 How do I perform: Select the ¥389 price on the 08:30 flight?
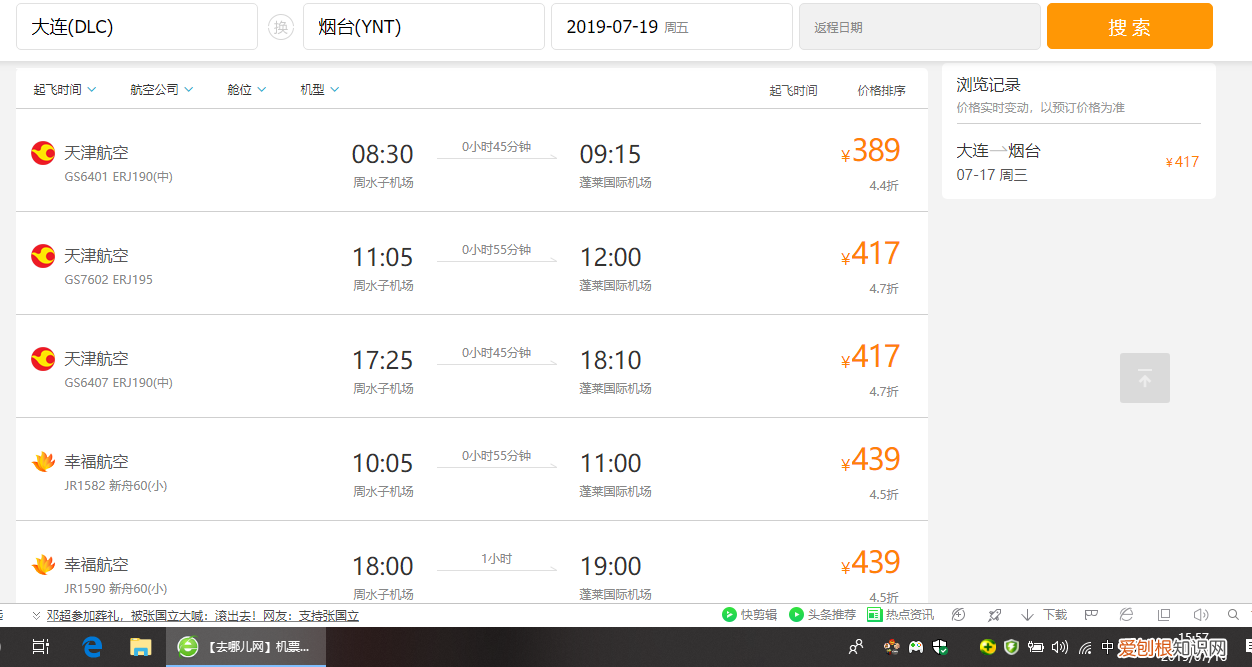tap(871, 151)
